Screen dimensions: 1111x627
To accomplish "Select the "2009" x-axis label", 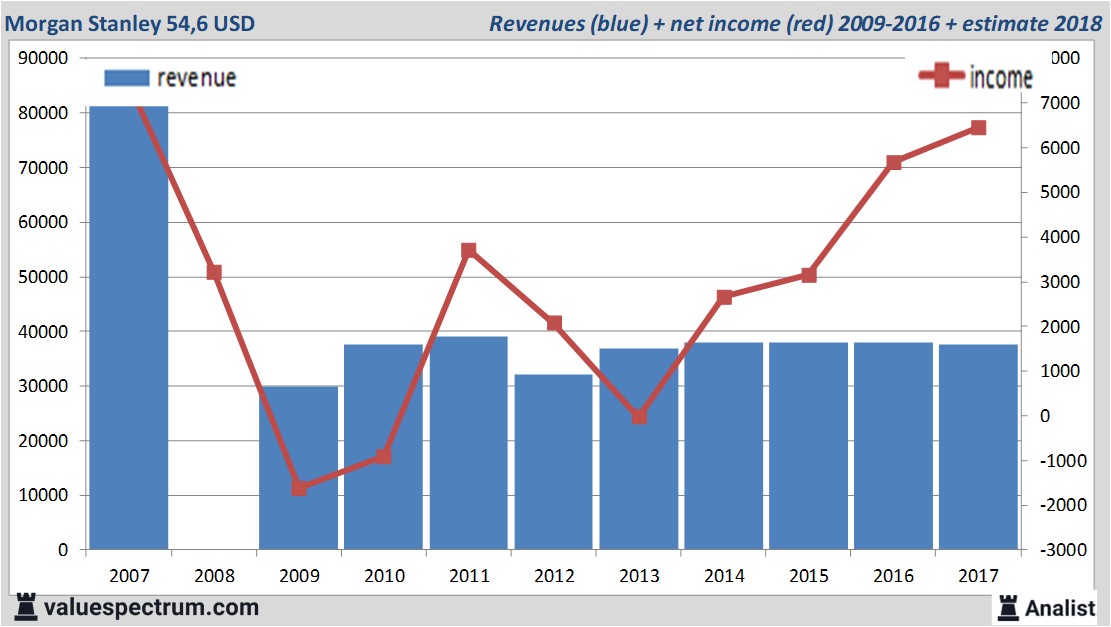I will (x=300, y=575).
